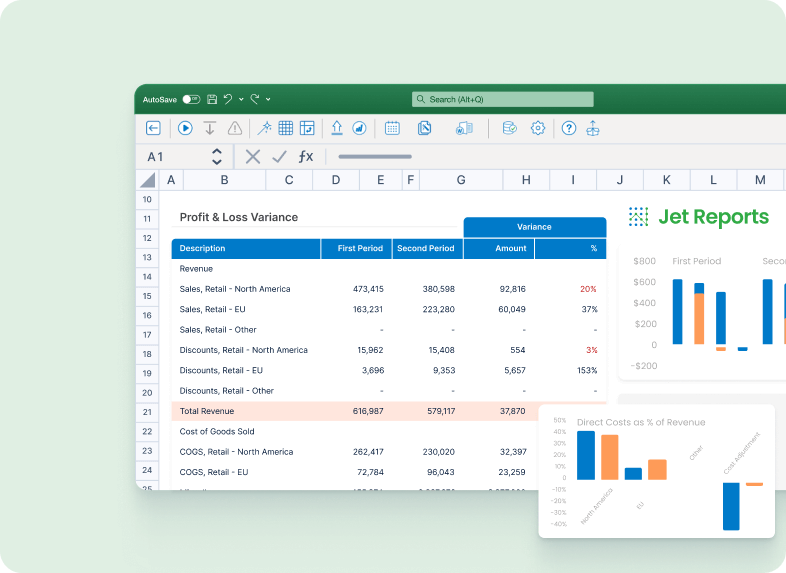
Task: Click the Save floppy disk icon
Action: click(x=212, y=99)
